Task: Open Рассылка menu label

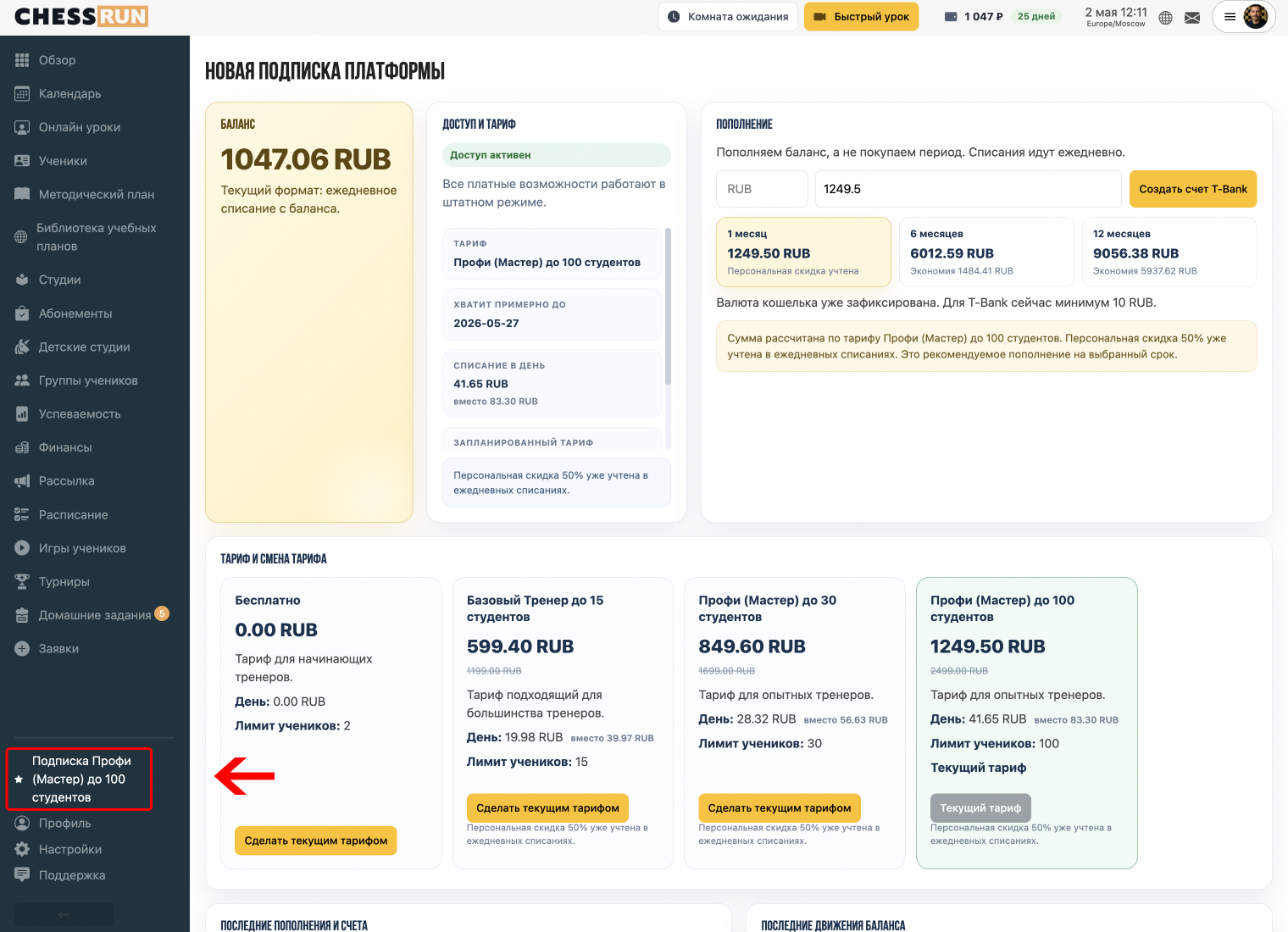Action: coord(67,481)
